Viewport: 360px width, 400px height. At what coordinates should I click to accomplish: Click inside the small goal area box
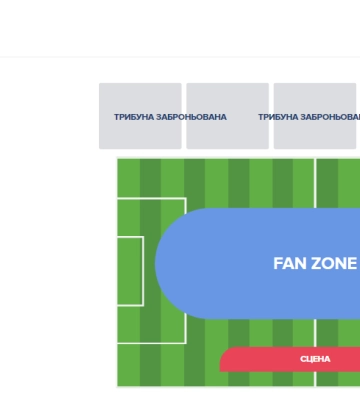(130, 271)
